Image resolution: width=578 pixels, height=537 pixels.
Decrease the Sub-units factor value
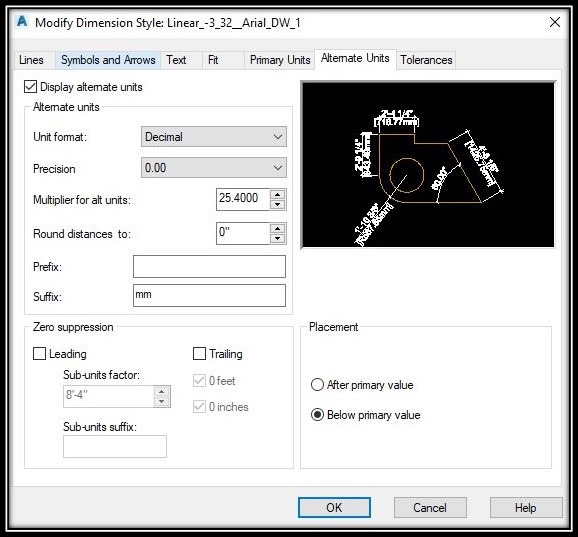point(161,402)
